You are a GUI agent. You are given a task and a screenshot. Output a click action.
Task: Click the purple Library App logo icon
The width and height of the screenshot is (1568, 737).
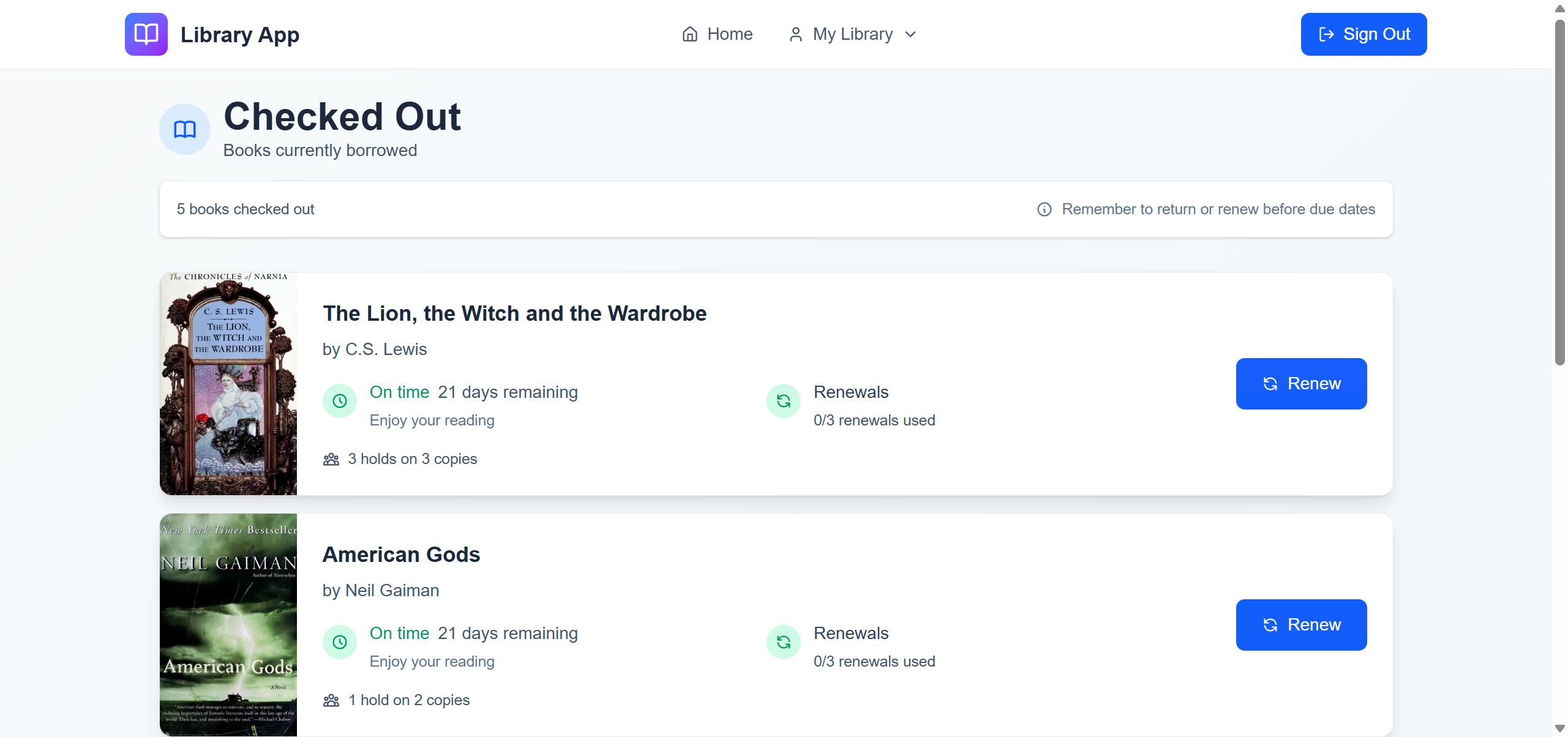[146, 34]
